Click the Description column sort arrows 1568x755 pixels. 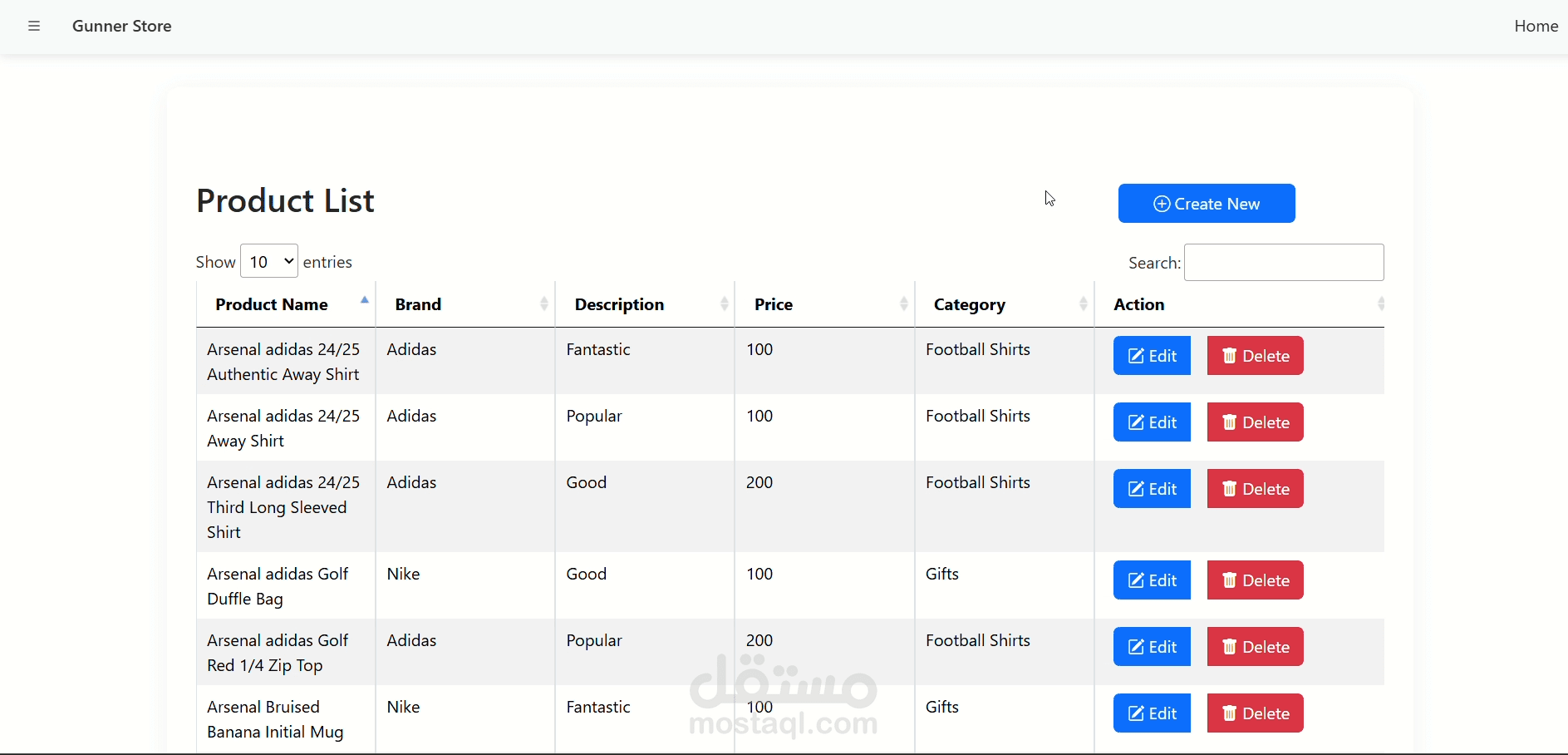point(724,304)
